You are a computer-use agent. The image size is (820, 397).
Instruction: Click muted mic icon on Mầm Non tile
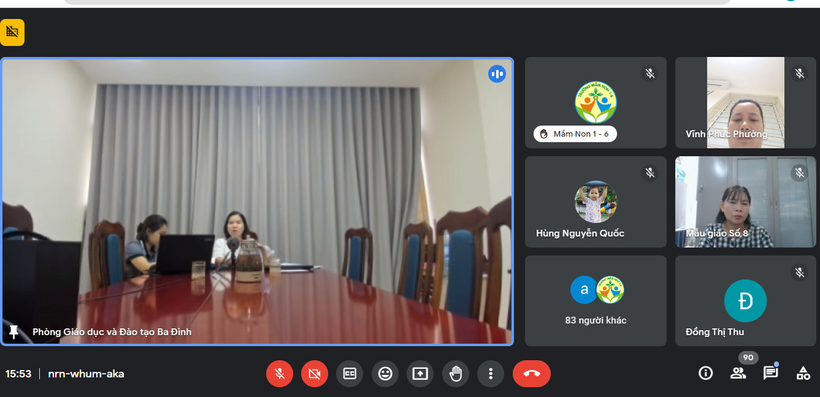tap(650, 73)
